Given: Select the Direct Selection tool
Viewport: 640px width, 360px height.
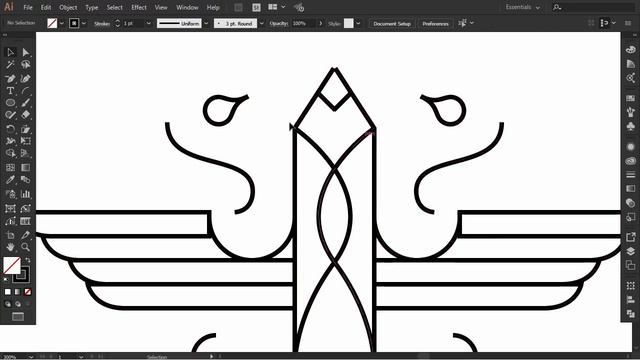Looking at the screenshot, I should tap(25, 52).
